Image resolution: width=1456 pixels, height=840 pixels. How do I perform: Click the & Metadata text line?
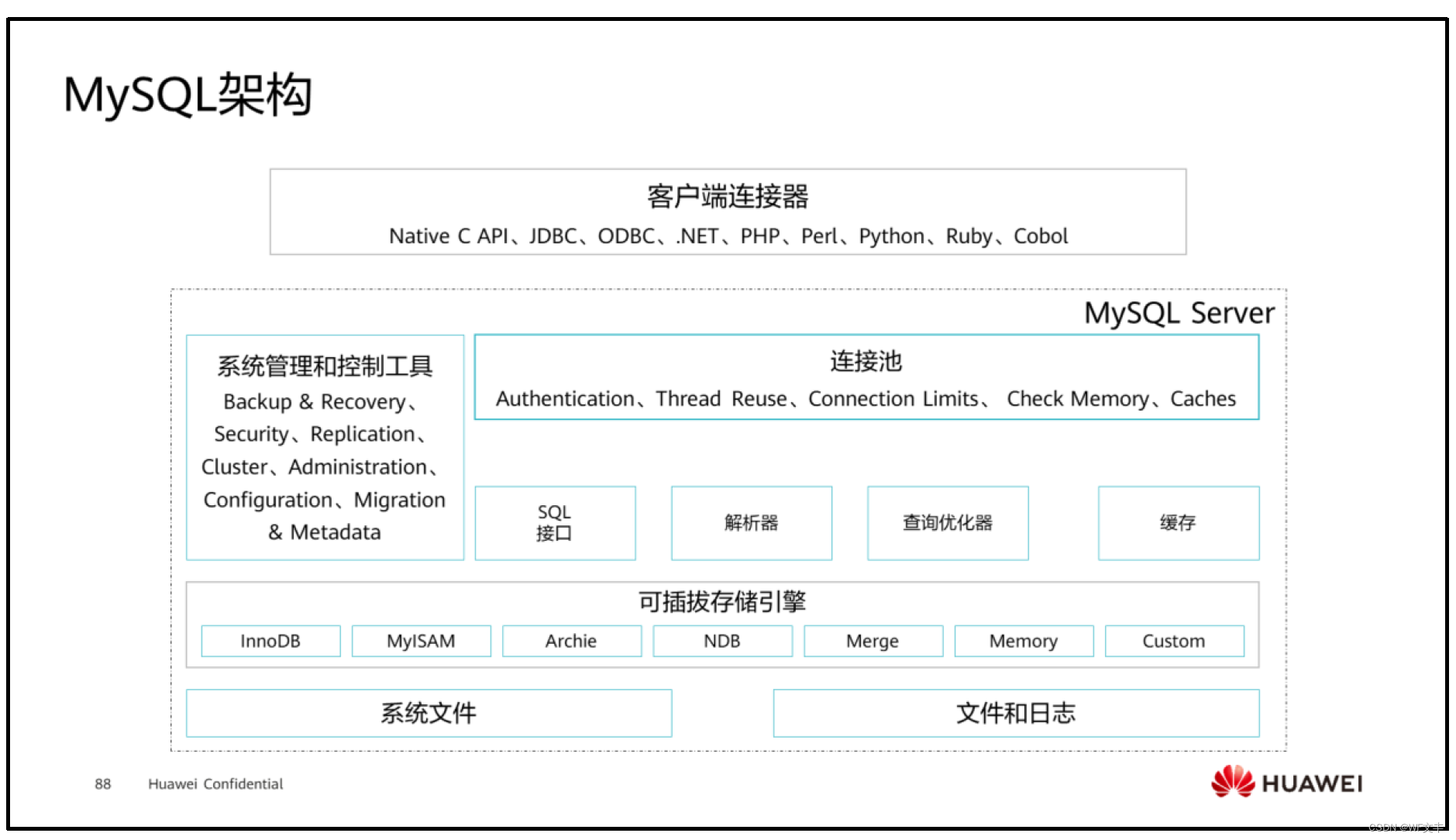coord(325,532)
